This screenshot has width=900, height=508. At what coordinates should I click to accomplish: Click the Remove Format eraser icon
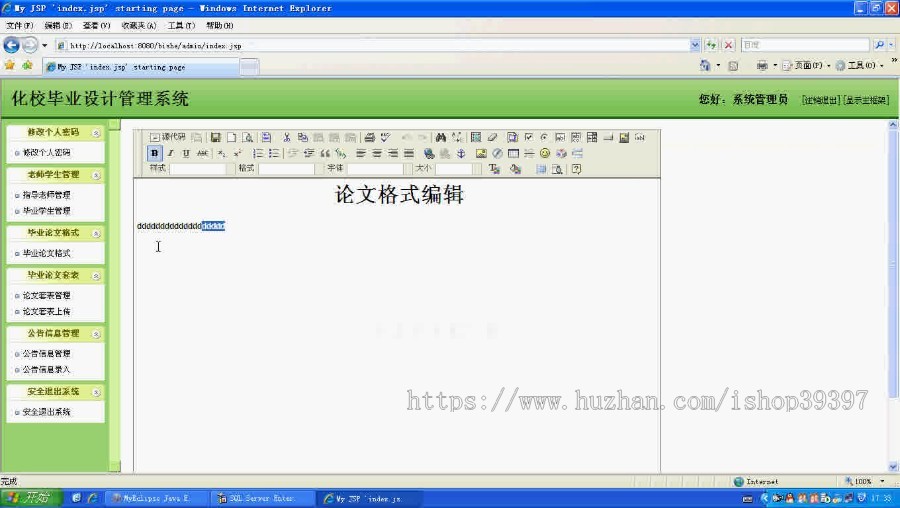coord(492,137)
